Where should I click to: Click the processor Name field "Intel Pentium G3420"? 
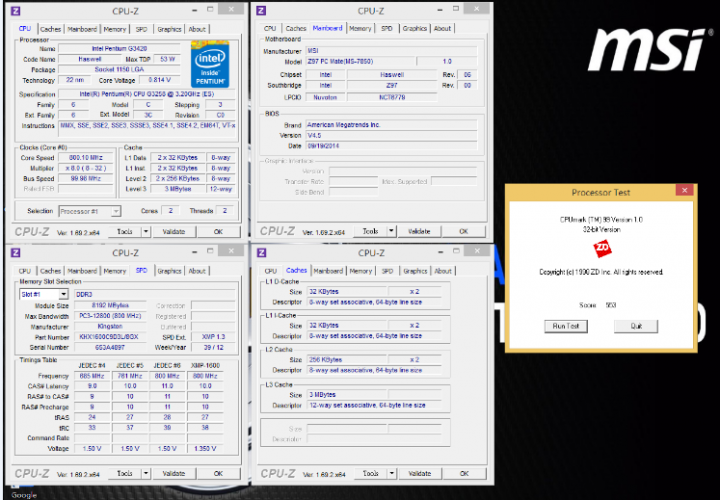click(x=119, y=48)
